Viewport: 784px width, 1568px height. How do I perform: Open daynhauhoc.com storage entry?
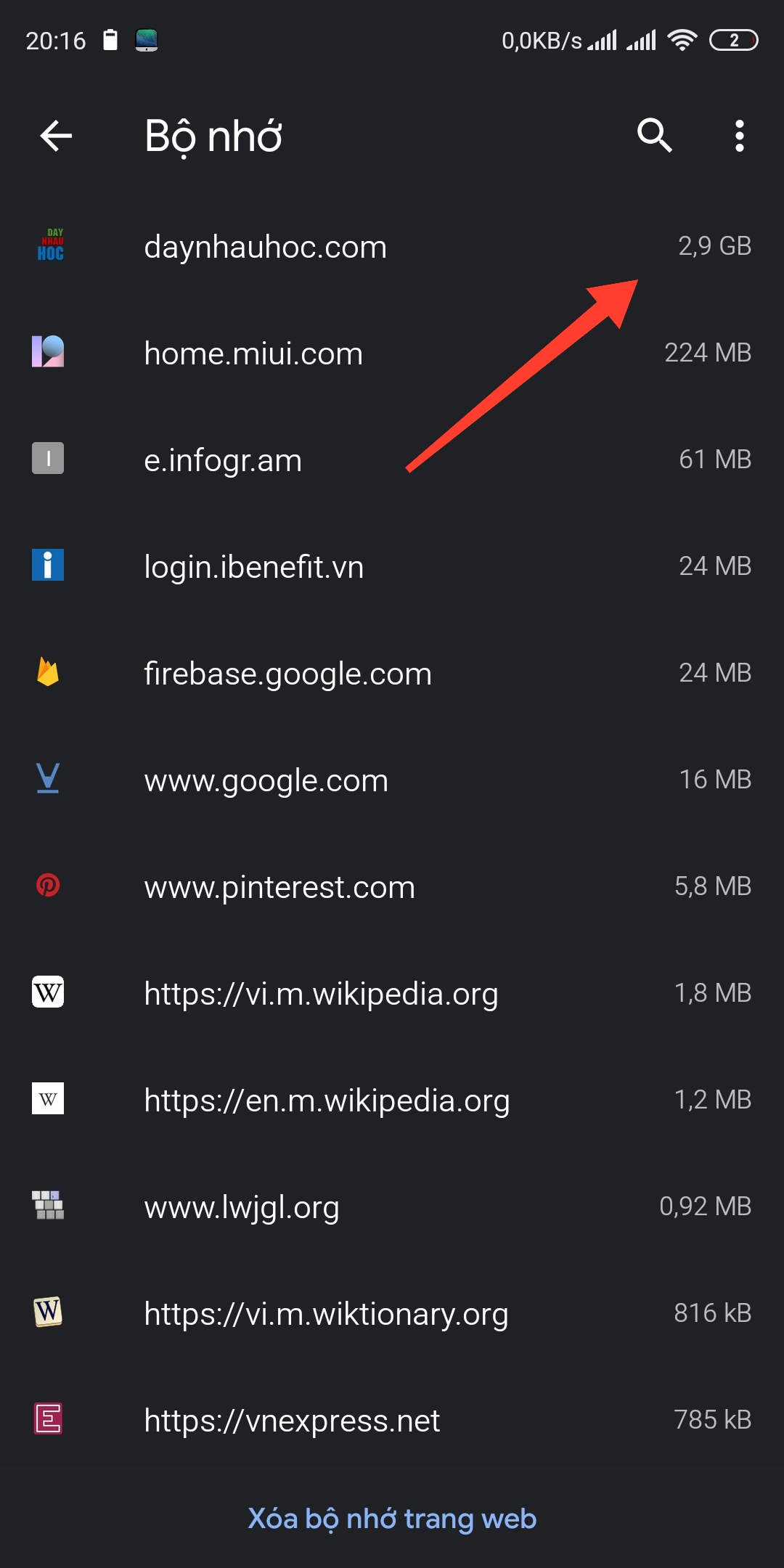click(392, 246)
